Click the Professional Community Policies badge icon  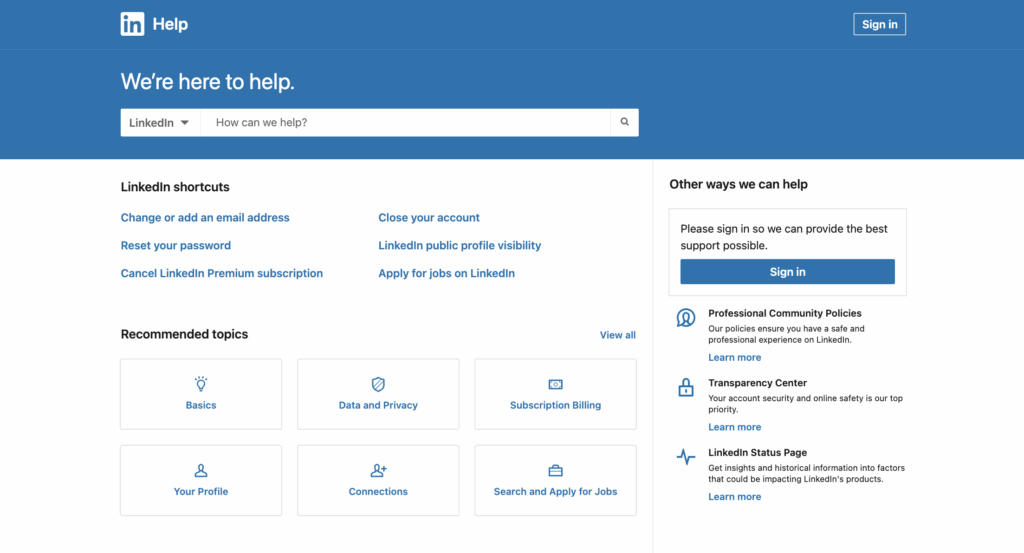click(x=686, y=318)
